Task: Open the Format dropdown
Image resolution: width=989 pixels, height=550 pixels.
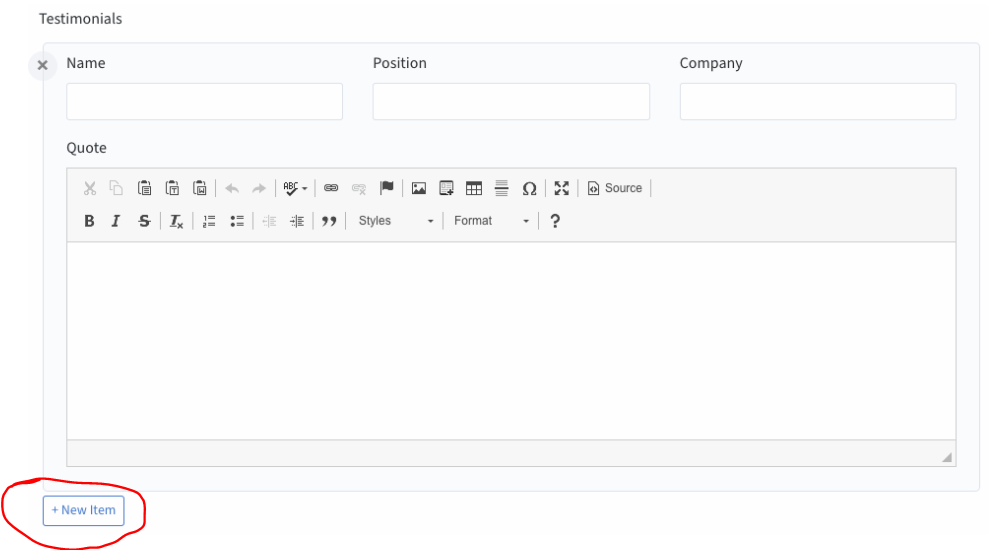Action: (491, 221)
